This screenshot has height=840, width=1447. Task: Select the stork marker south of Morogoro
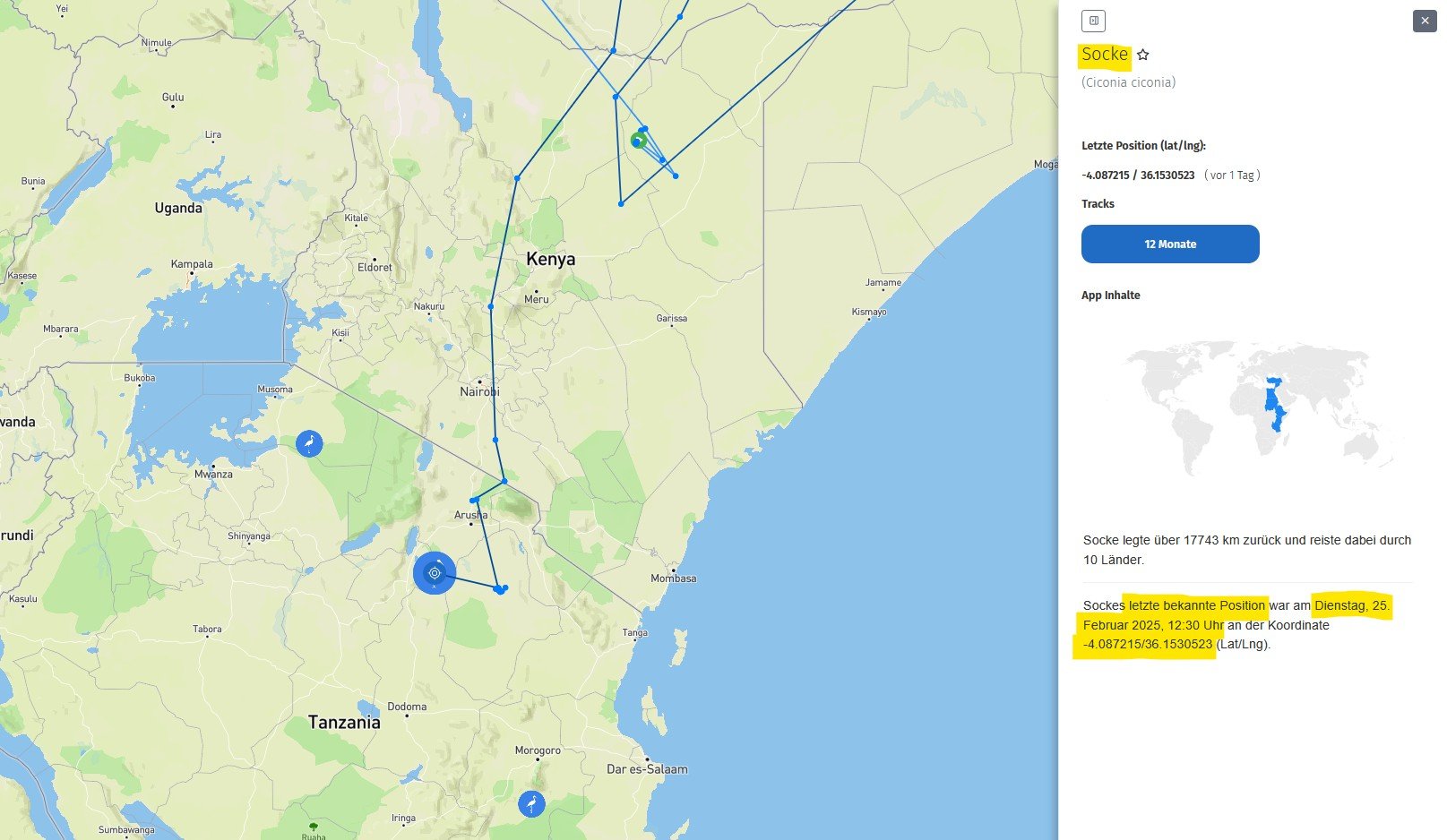coord(531,803)
